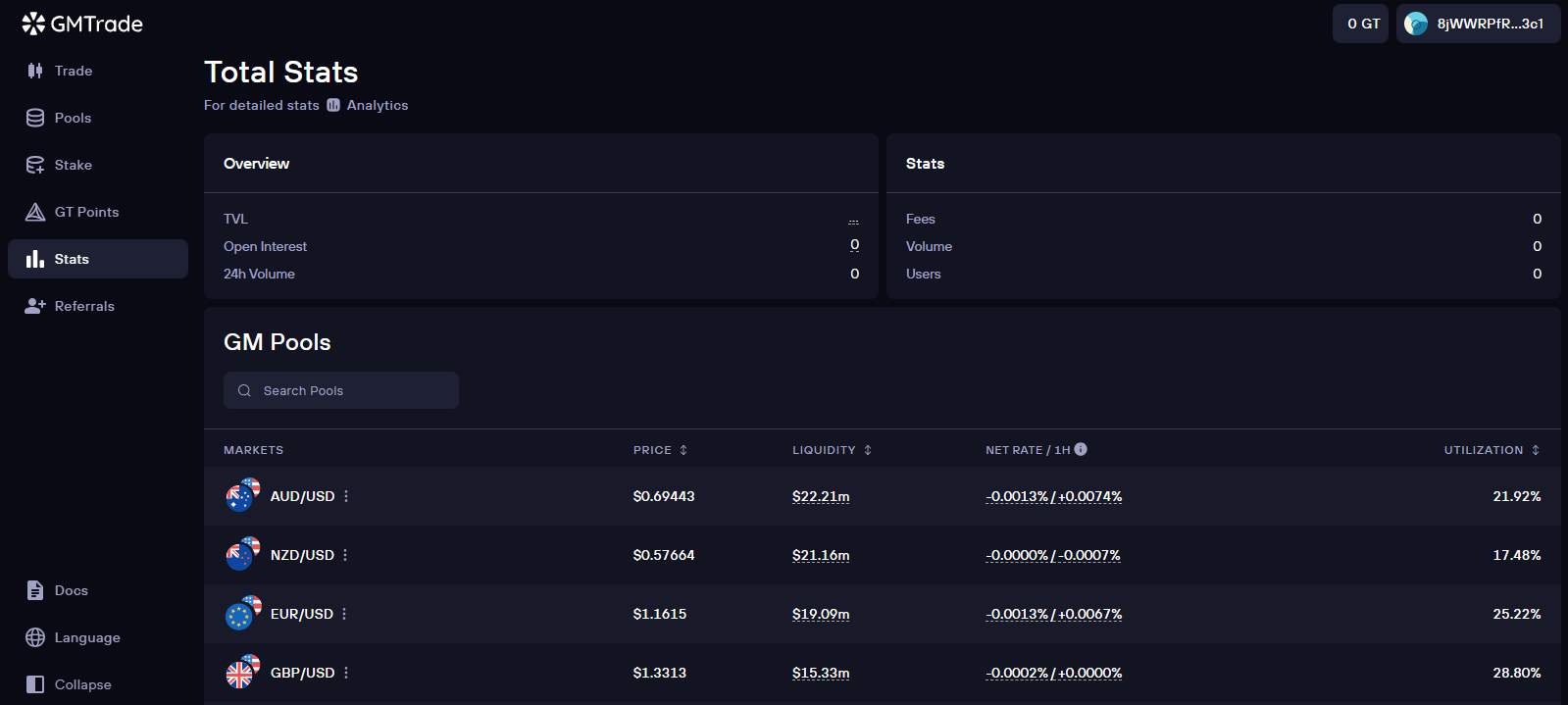
Task: Go to Stake in sidebar
Action: (98, 165)
